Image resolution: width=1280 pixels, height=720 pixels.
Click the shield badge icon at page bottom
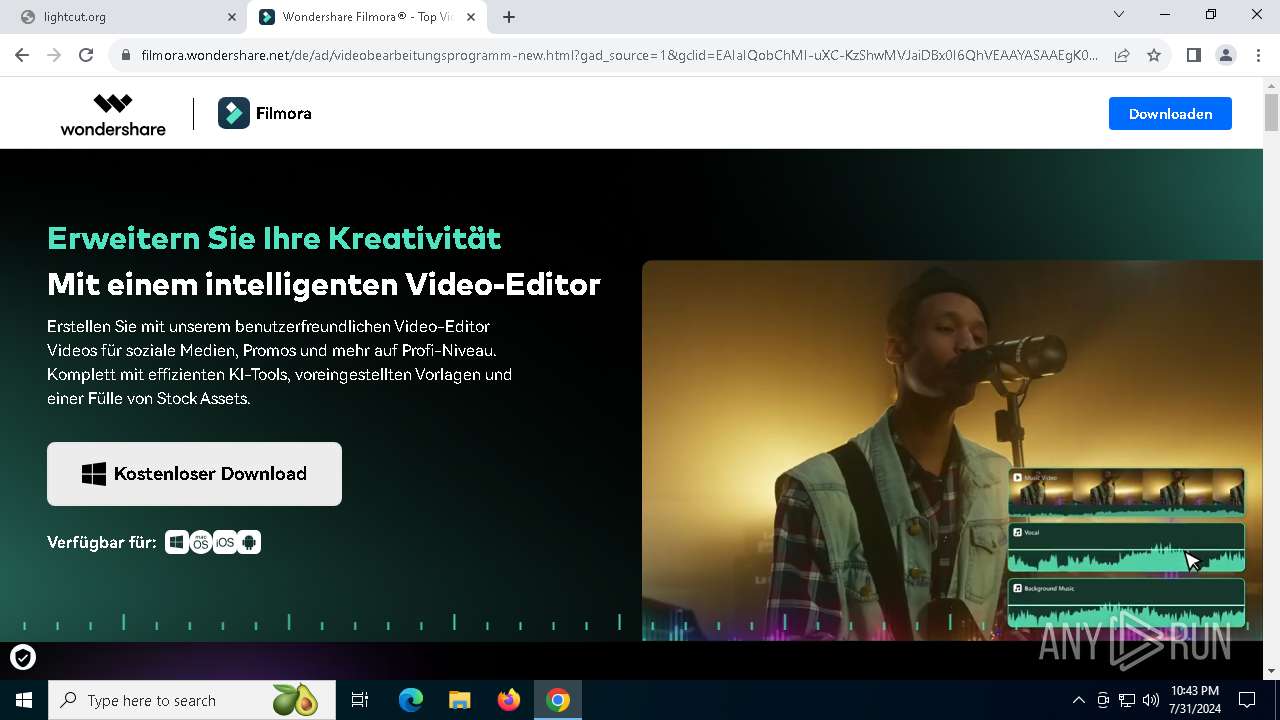click(22, 657)
